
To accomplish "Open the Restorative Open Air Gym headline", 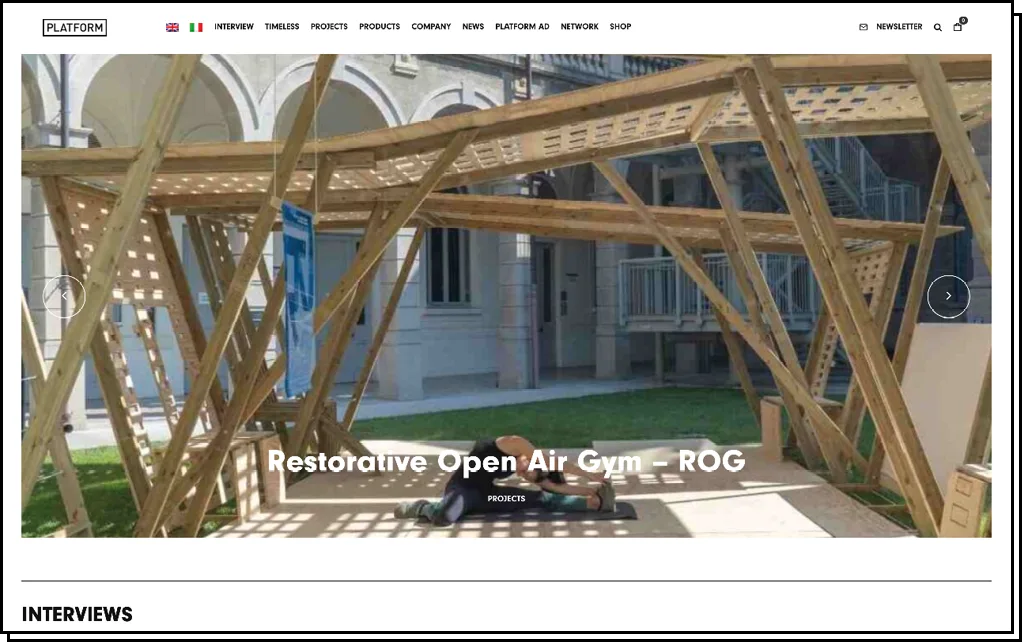I will click(x=506, y=461).
